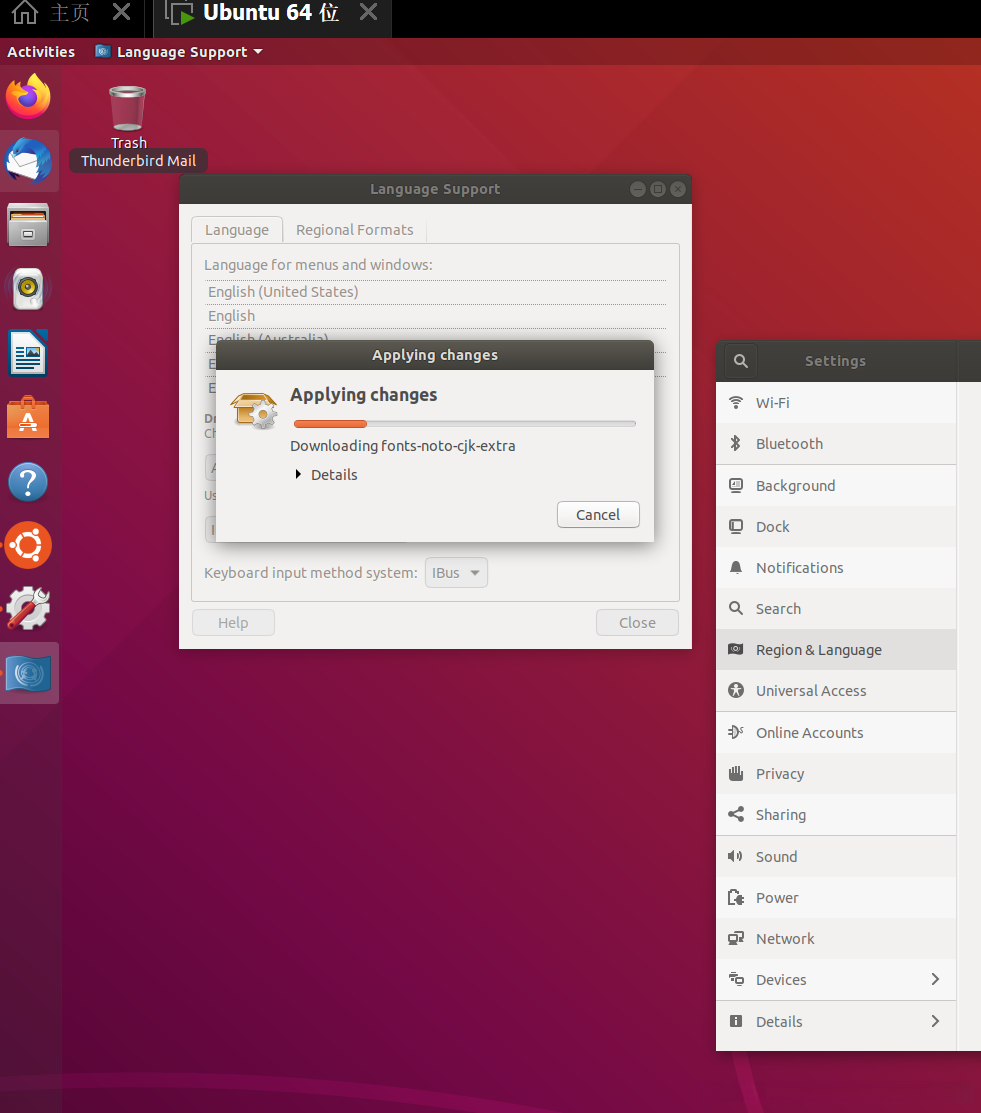This screenshot has width=981, height=1113.
Task: Open the Language Support app menu arrow
Action: (x=258, y=52)
